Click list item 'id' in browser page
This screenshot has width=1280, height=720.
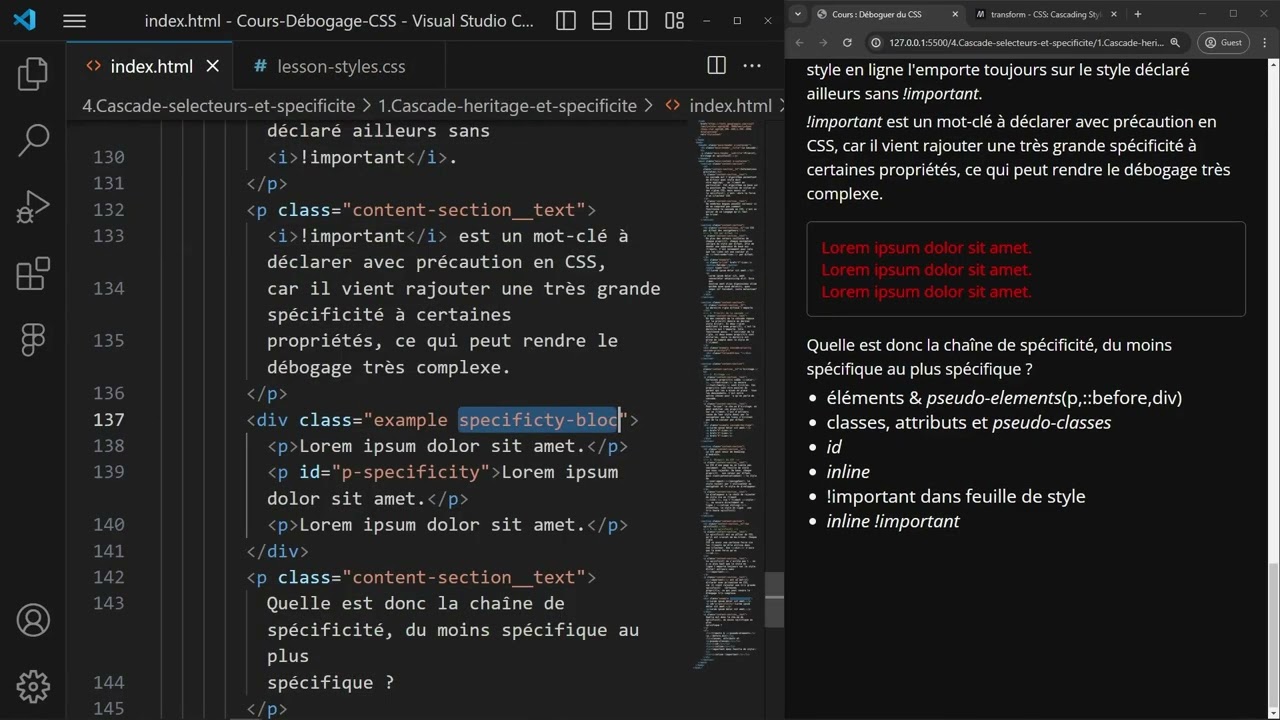click(x=834, y=447)
